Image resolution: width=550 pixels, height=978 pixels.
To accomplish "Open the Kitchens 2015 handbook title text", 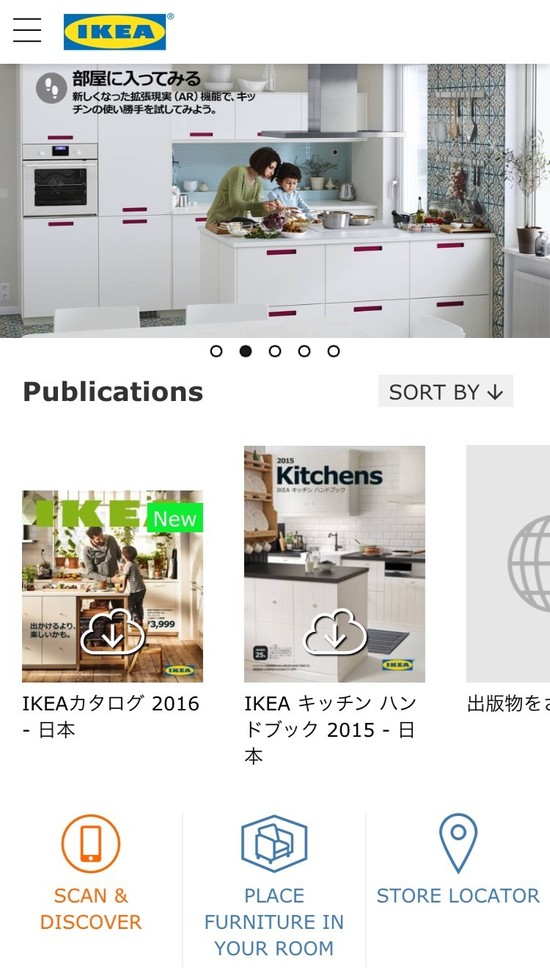I will [330, 730].
